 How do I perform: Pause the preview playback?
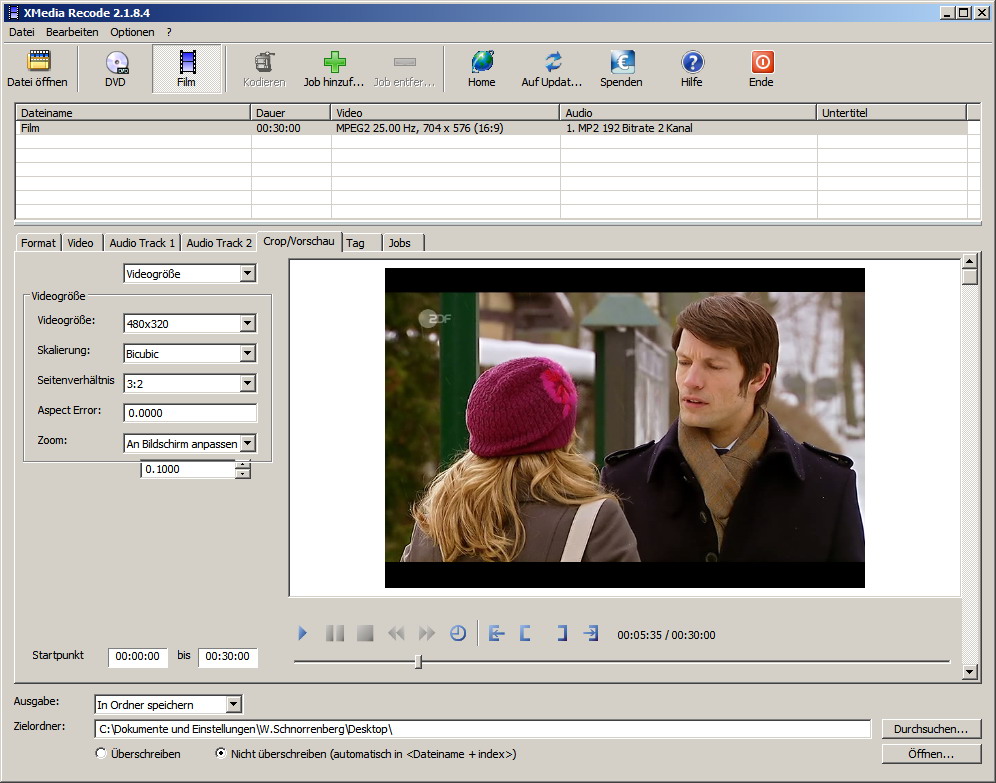point(335,633)
